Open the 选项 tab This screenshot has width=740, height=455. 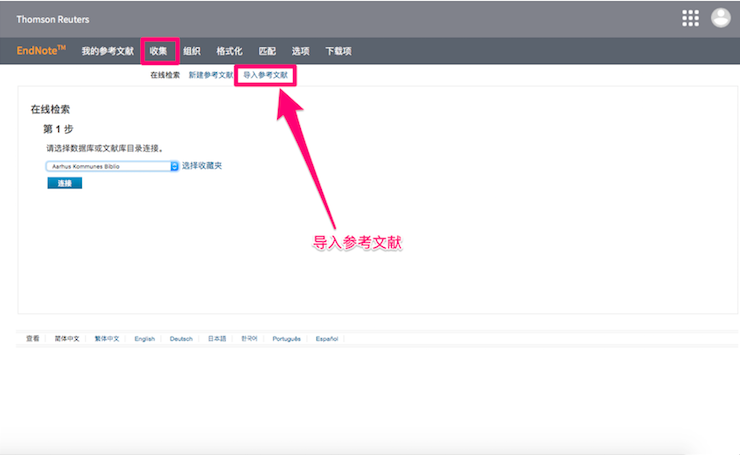tap(301, 51)
